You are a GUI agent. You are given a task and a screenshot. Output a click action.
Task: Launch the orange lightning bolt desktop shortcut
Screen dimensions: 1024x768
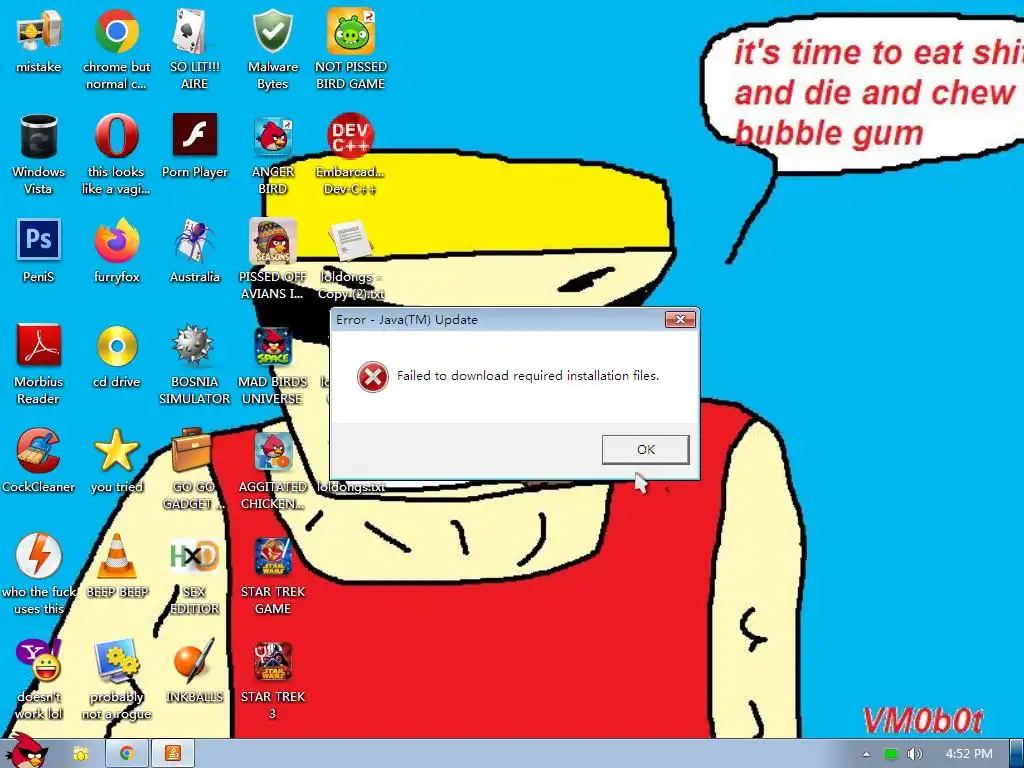click(x=39, y=574)
